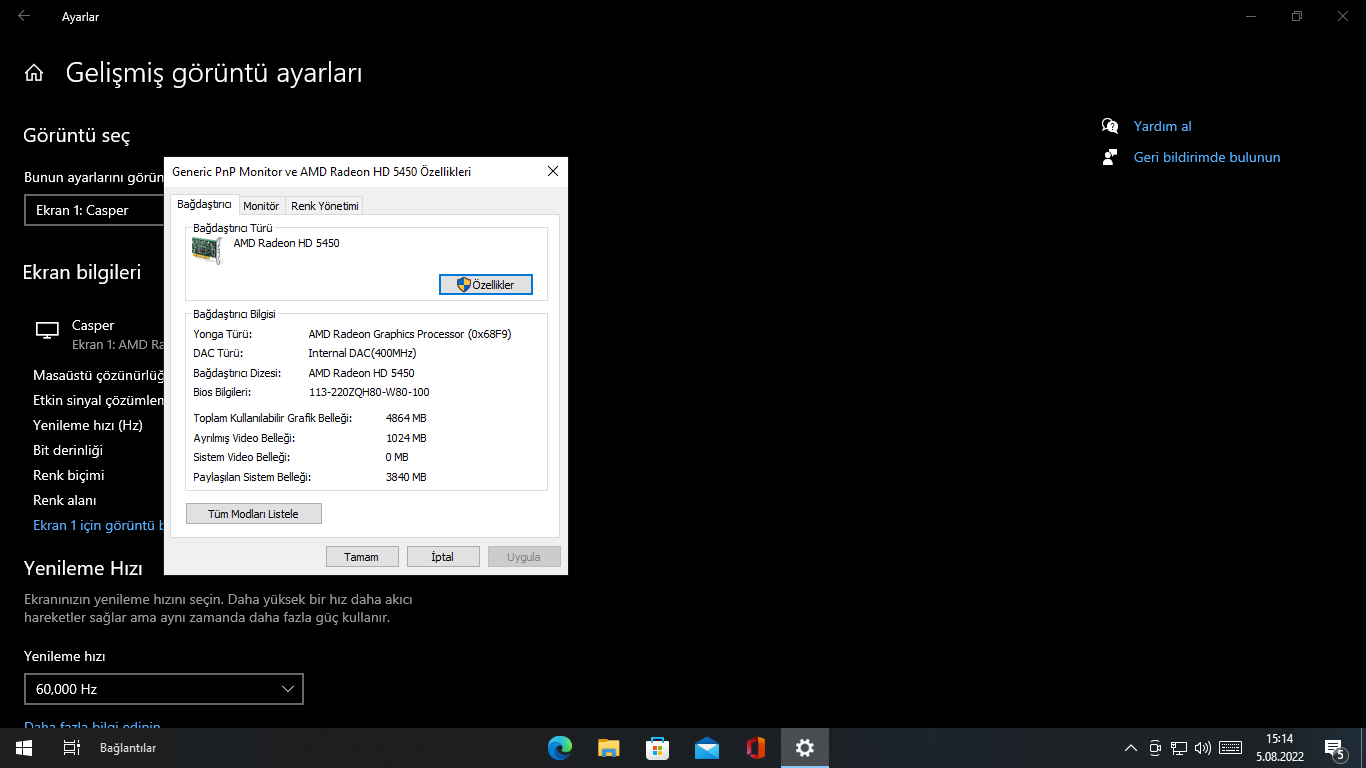The width and height of the screenshot is (1366, 768).
Task: Click the Bit derinliği row label
Action: 68,450
